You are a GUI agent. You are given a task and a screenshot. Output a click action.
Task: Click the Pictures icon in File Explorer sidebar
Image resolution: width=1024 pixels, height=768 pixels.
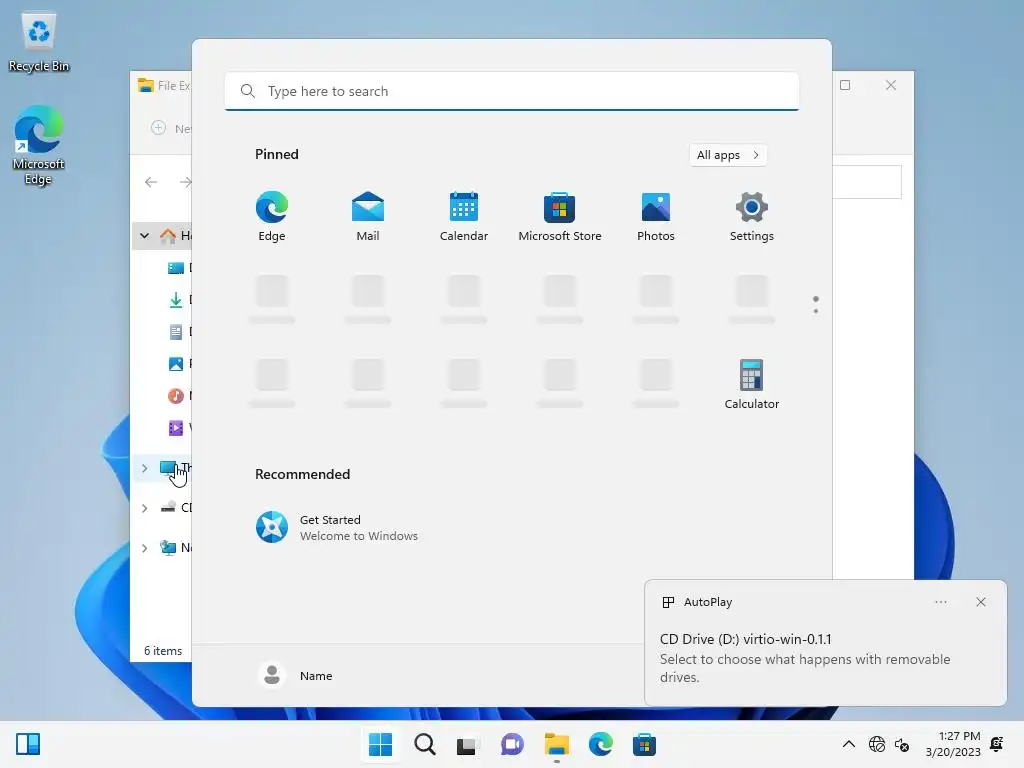176,364
